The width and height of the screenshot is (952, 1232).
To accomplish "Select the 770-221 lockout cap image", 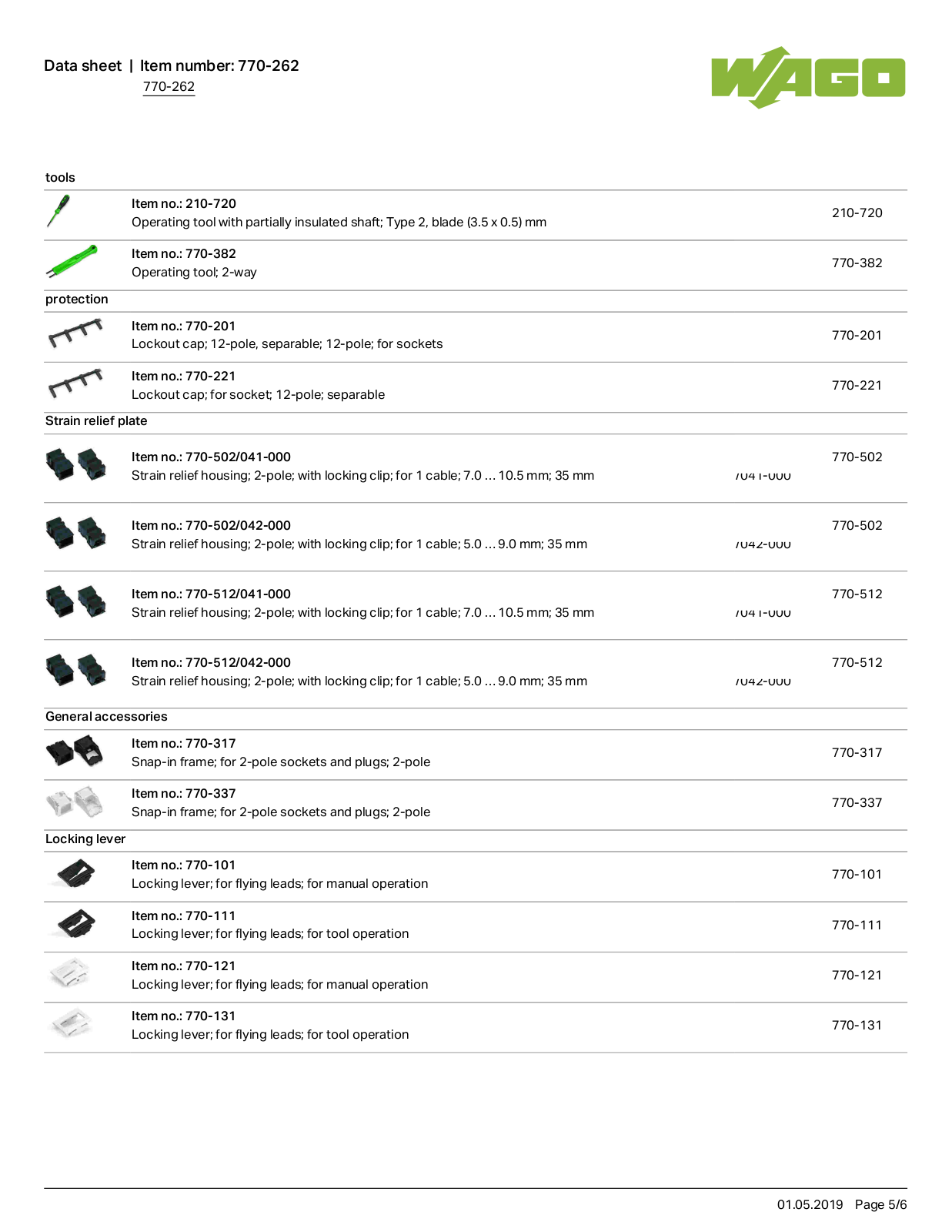I will pyautogui.click(x=75, y=383).
